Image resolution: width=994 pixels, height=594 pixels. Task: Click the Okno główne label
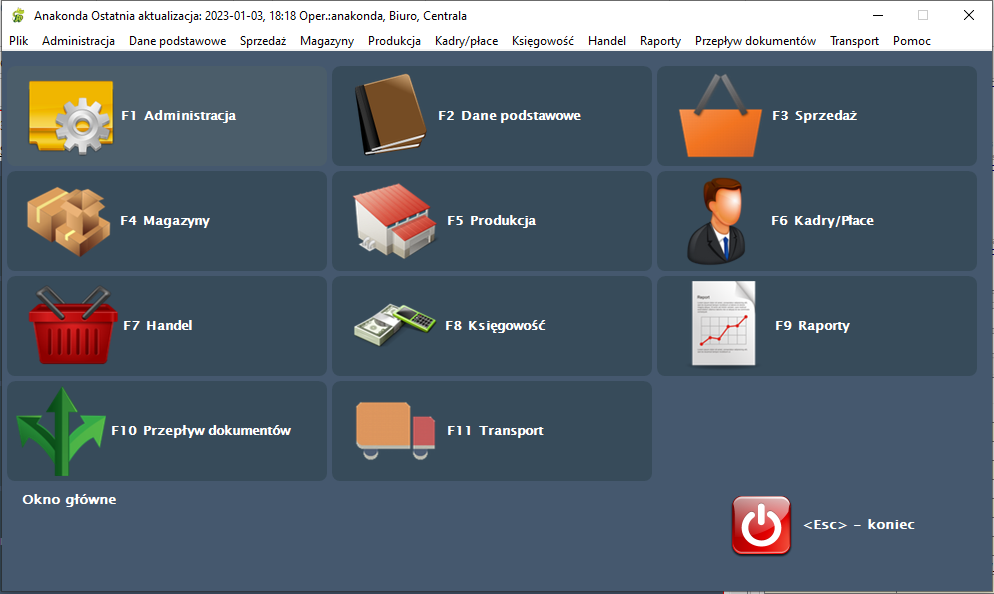pos(69,500)
